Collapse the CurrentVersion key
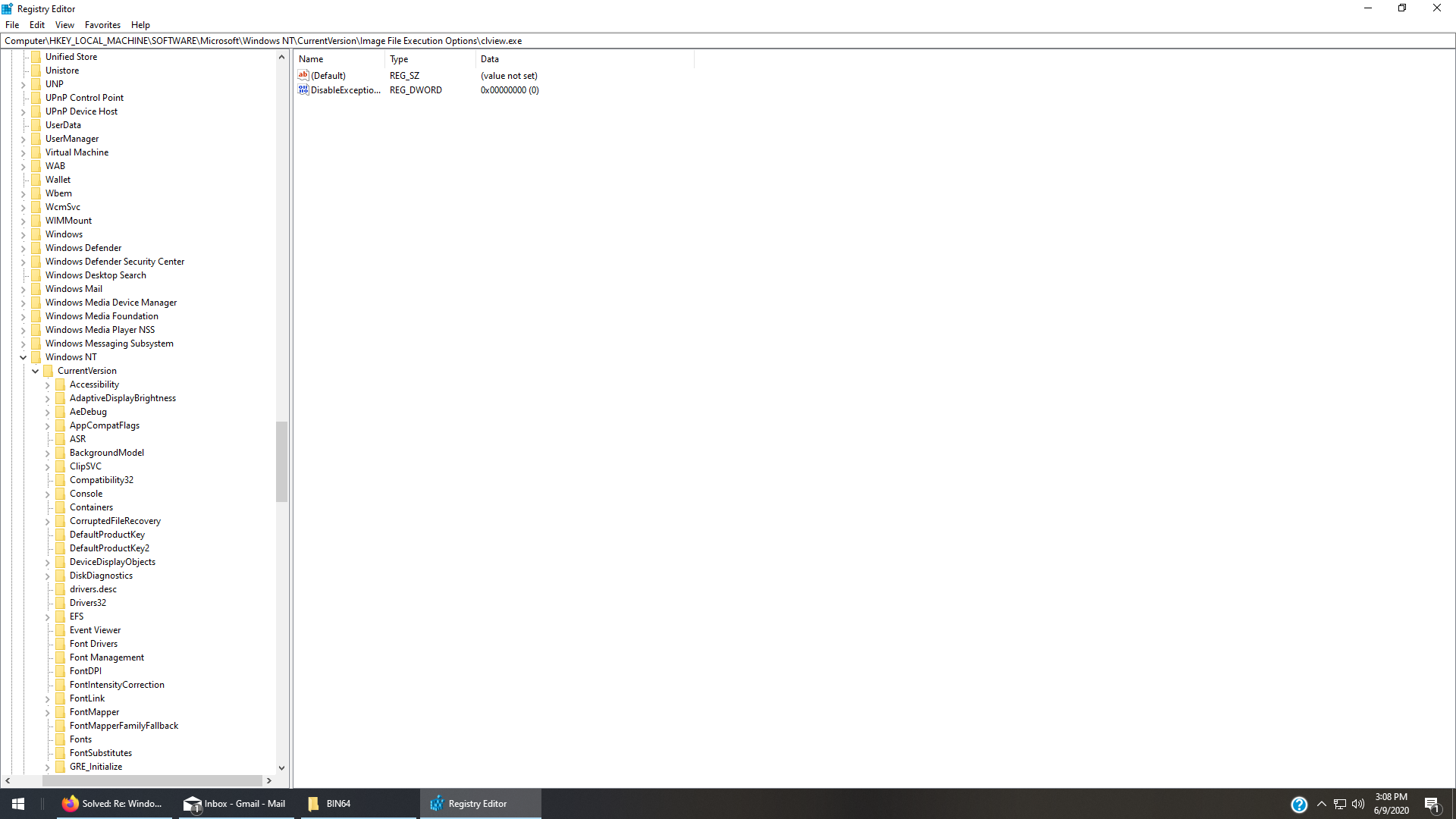The width and height of the screenshot is (1456, 819). coord(36,371)
